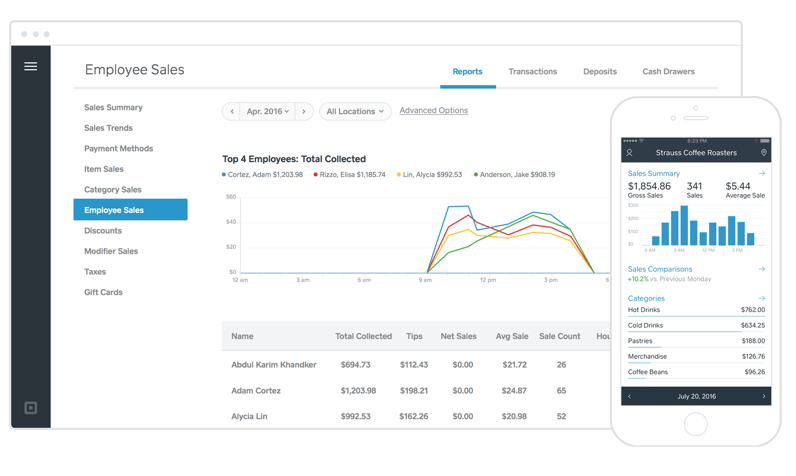The height and width of the screenshot is (476, 796).
Task: Open Modifier Sales report
Action: click(x=111, y=251)
